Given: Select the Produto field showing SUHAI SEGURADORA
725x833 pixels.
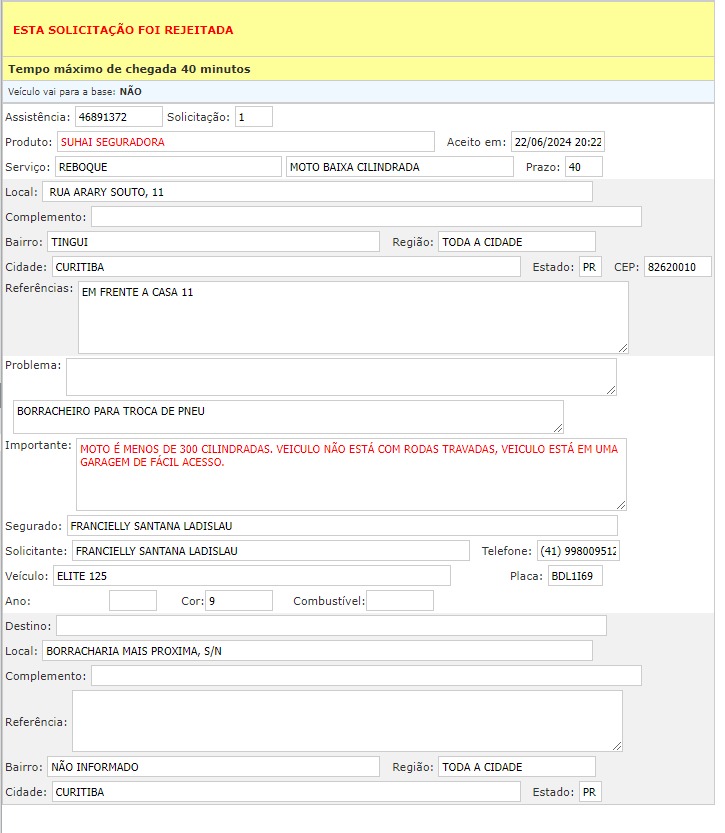Looking at the screenshot, I should tap(245, 142).
